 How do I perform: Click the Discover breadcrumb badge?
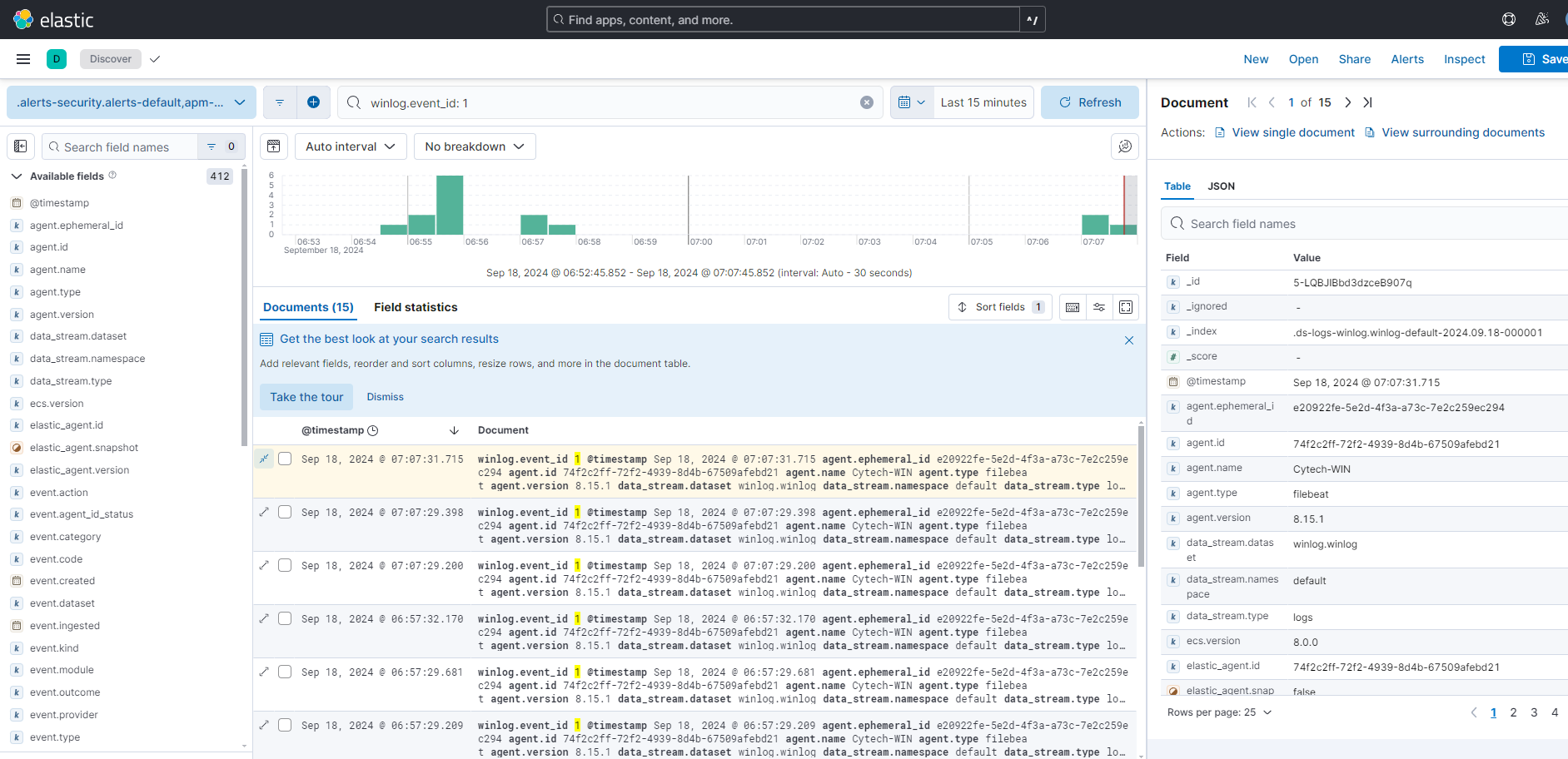click(x=111, y=59)
